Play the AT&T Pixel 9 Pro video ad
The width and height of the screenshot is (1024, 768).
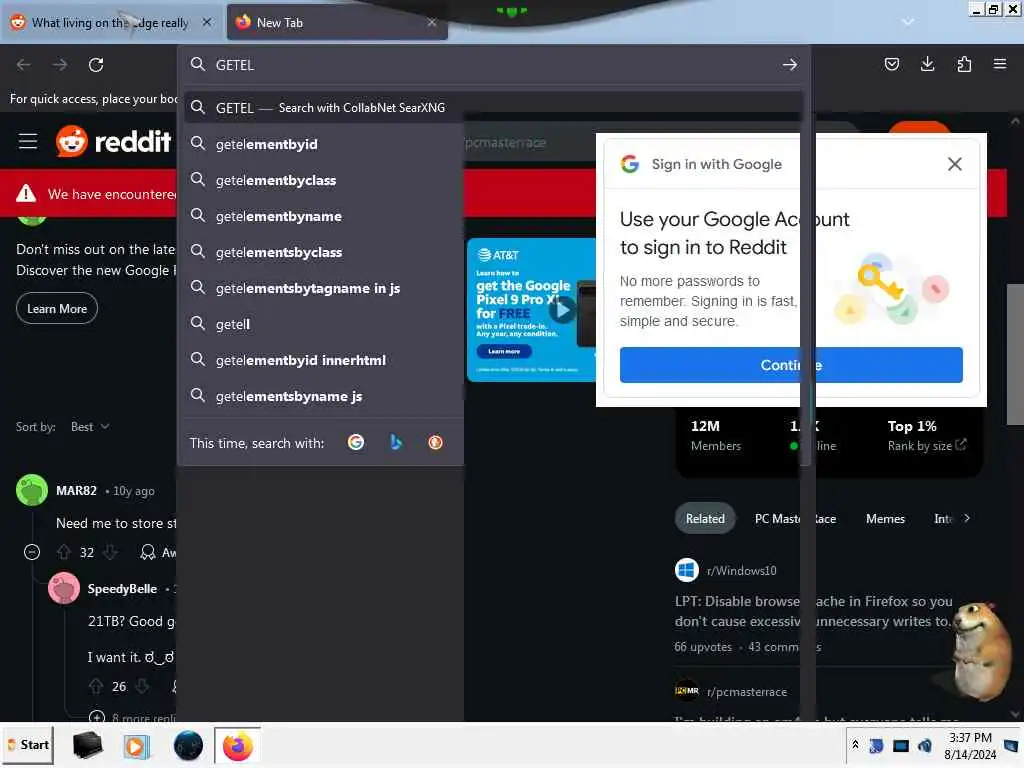tap(562, 310)
